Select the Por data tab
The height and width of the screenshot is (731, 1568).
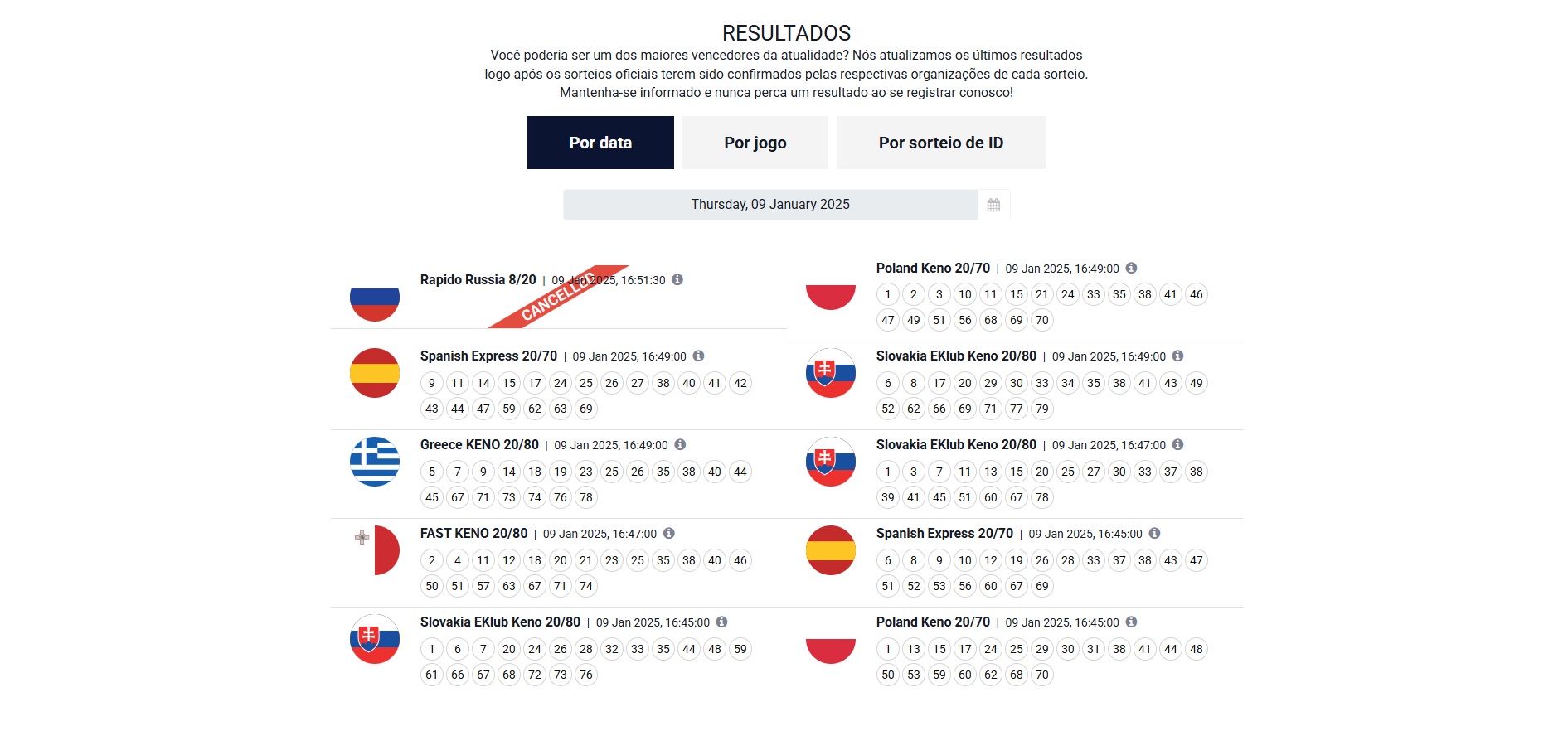pos(600,143)
